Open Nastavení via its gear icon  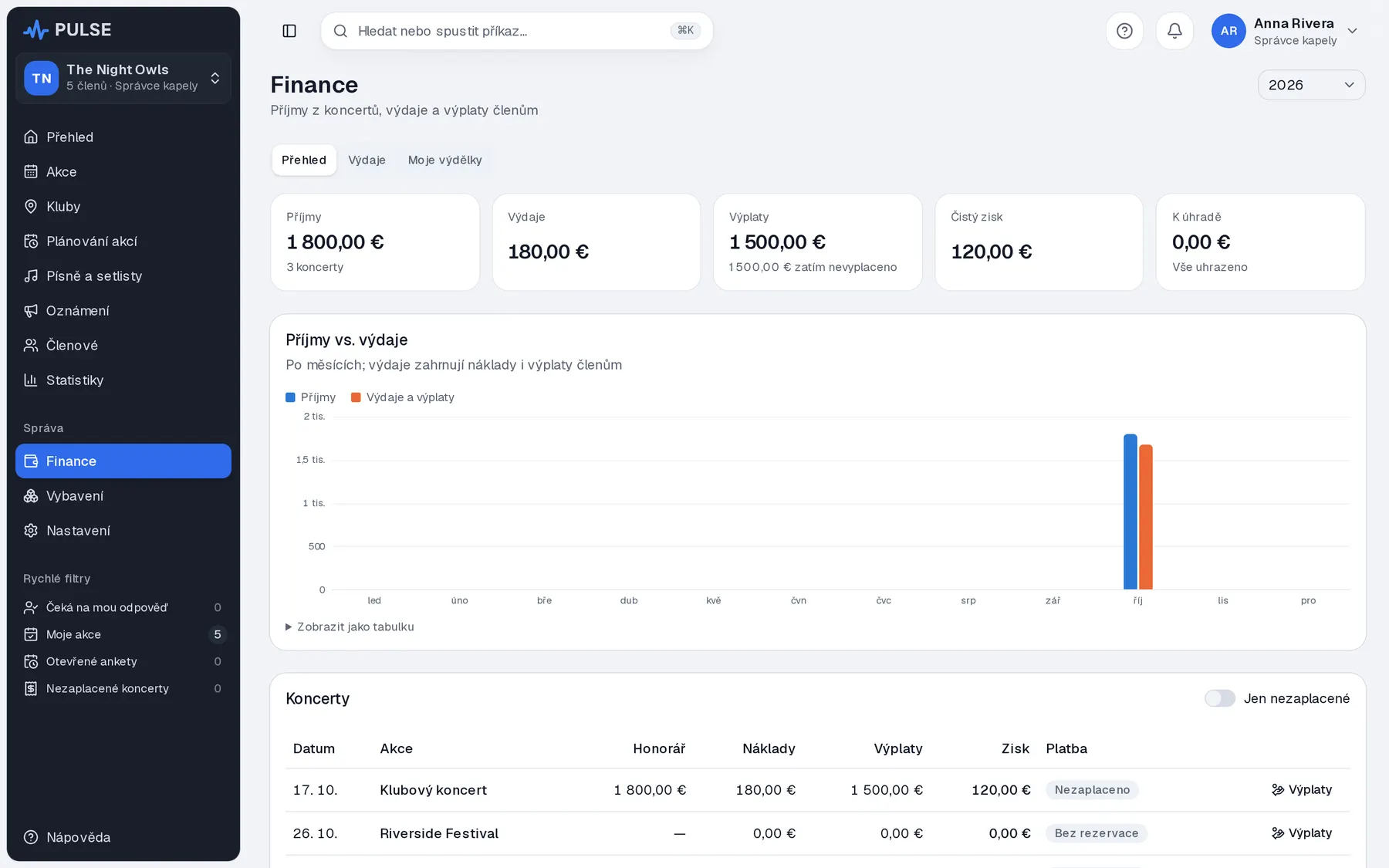(31, 530)
